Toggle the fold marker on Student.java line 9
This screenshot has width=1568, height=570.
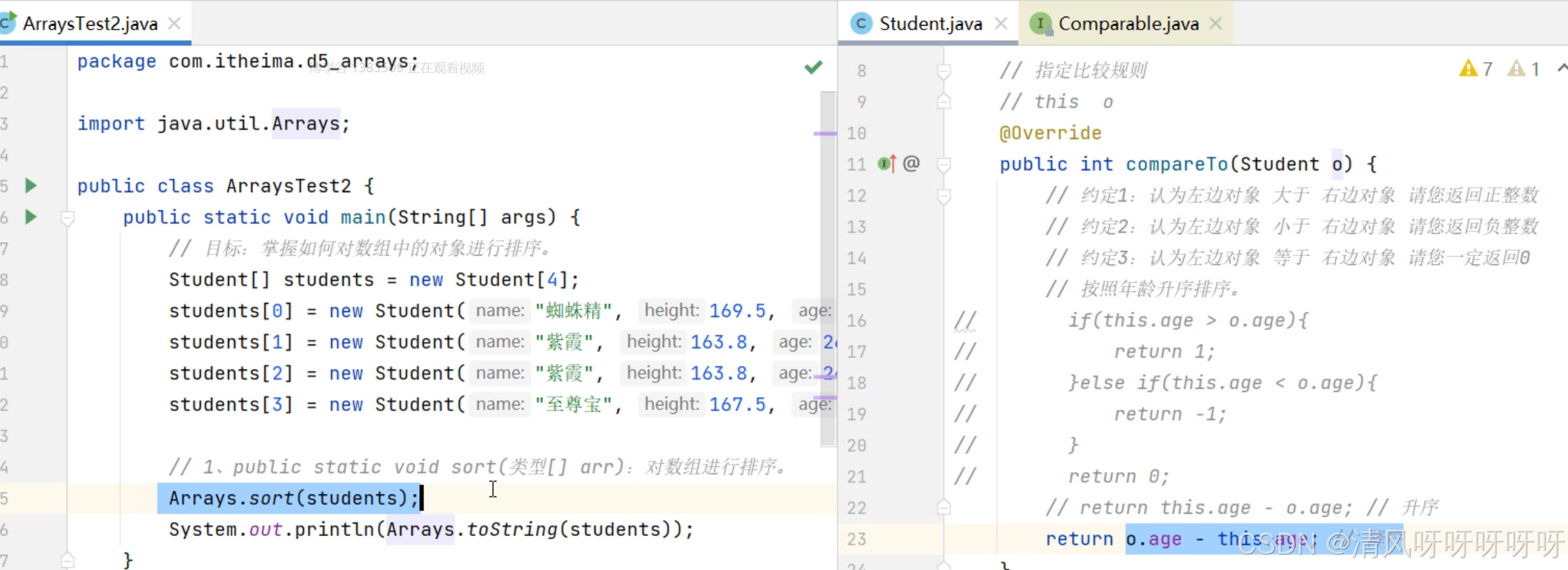[x=944, y=101]
